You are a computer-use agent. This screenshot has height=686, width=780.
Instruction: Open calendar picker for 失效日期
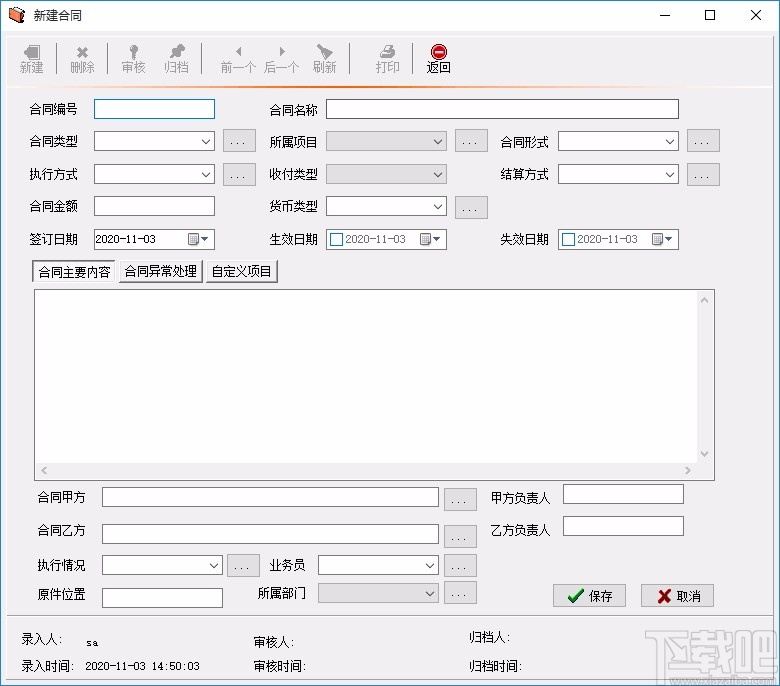pyautogui.click(x=662, y=239)
